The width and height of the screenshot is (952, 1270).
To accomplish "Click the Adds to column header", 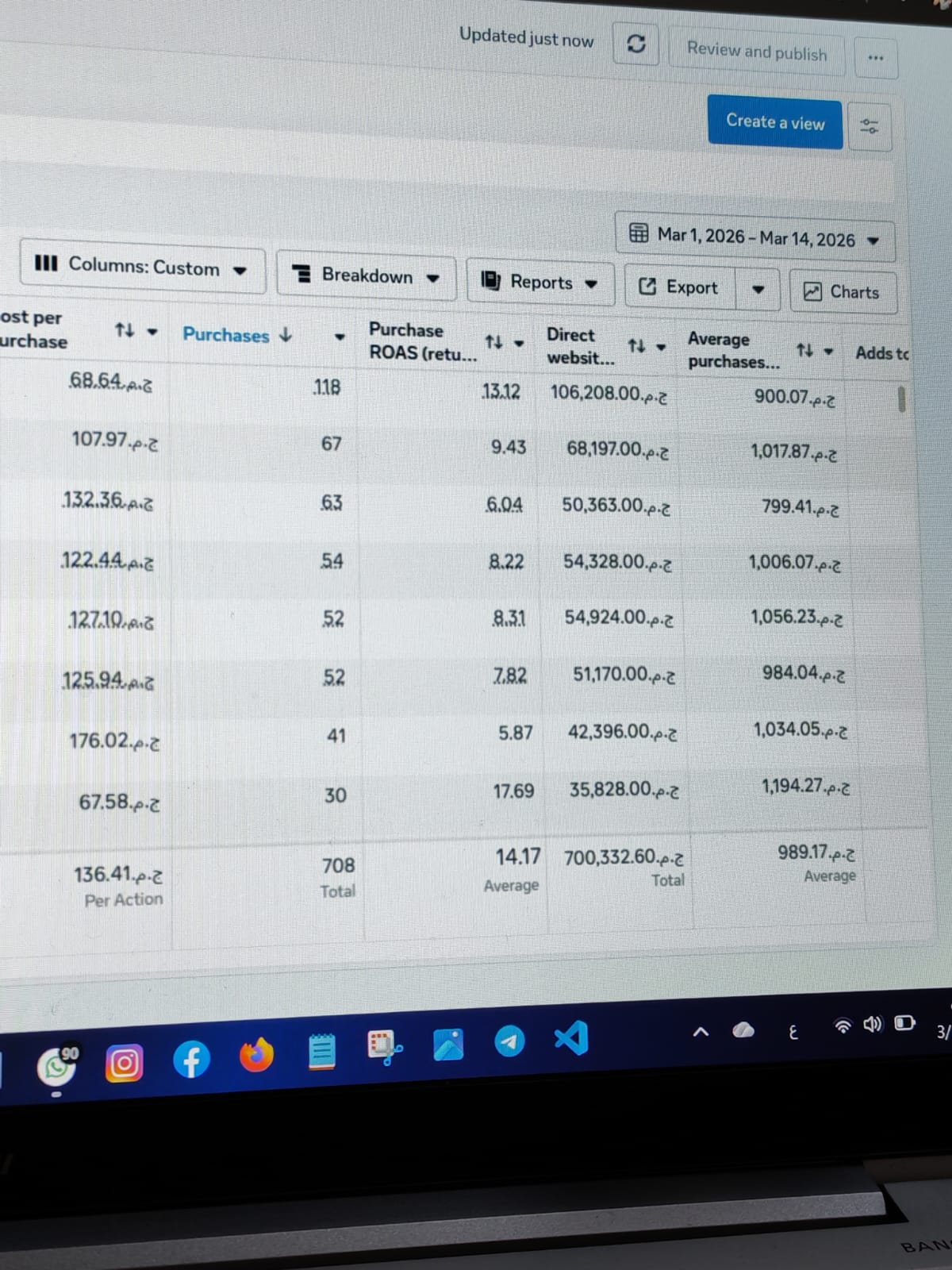I will coord(881,353).
